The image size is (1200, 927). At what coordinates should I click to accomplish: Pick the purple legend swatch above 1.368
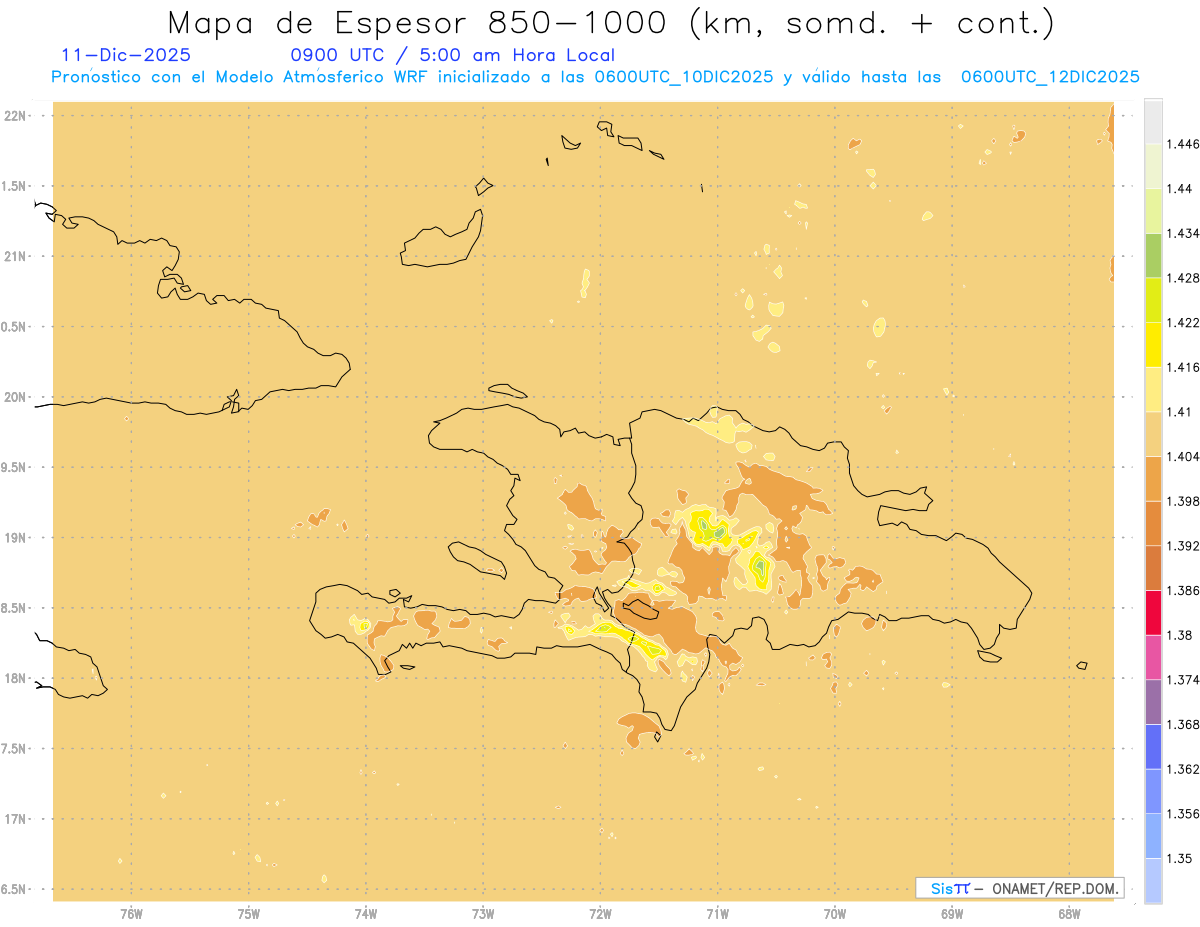point(1153,701)
